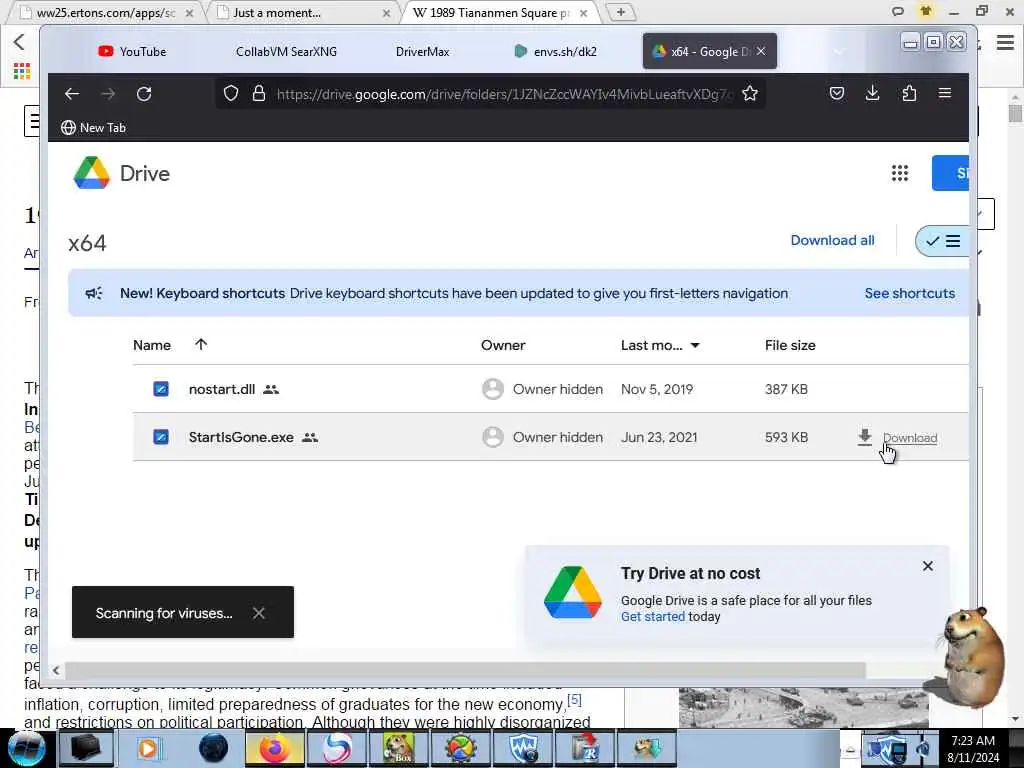Reload the Google Drive page
The height and width of the screenshot is (768, 1024).
[x=144, y=94]
